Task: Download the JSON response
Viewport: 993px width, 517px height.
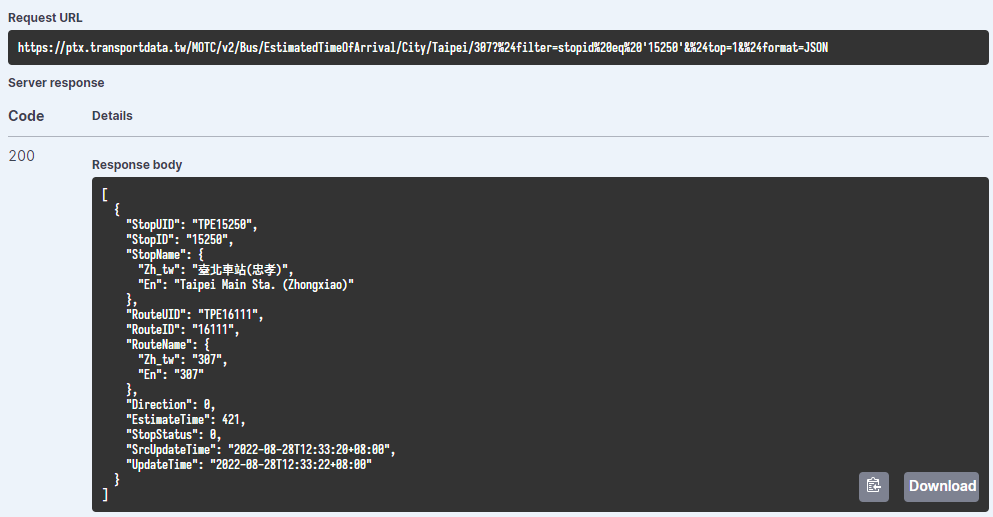Action: coord(942,487)
